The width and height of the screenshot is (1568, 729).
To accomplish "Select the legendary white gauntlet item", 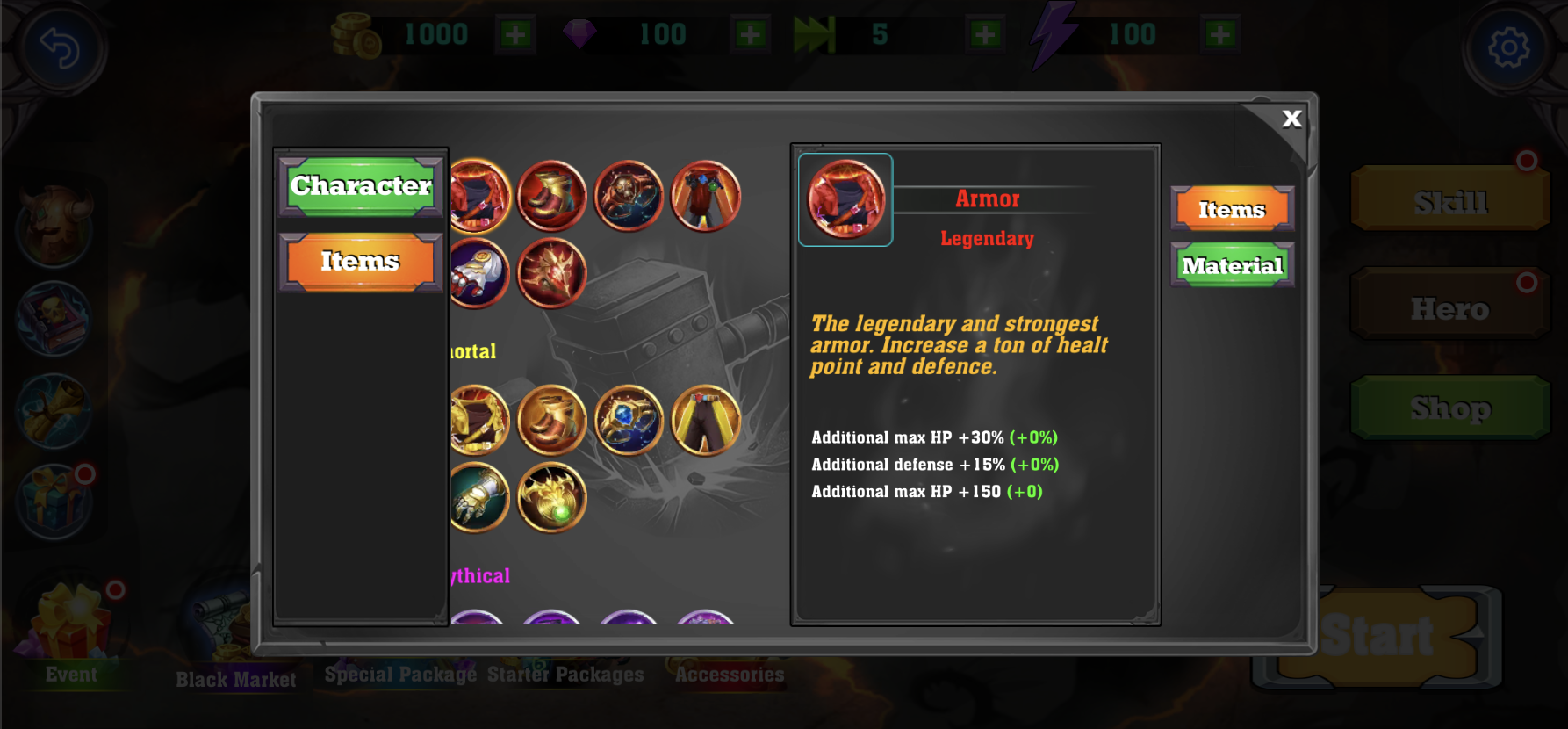I will pos(478,273).
